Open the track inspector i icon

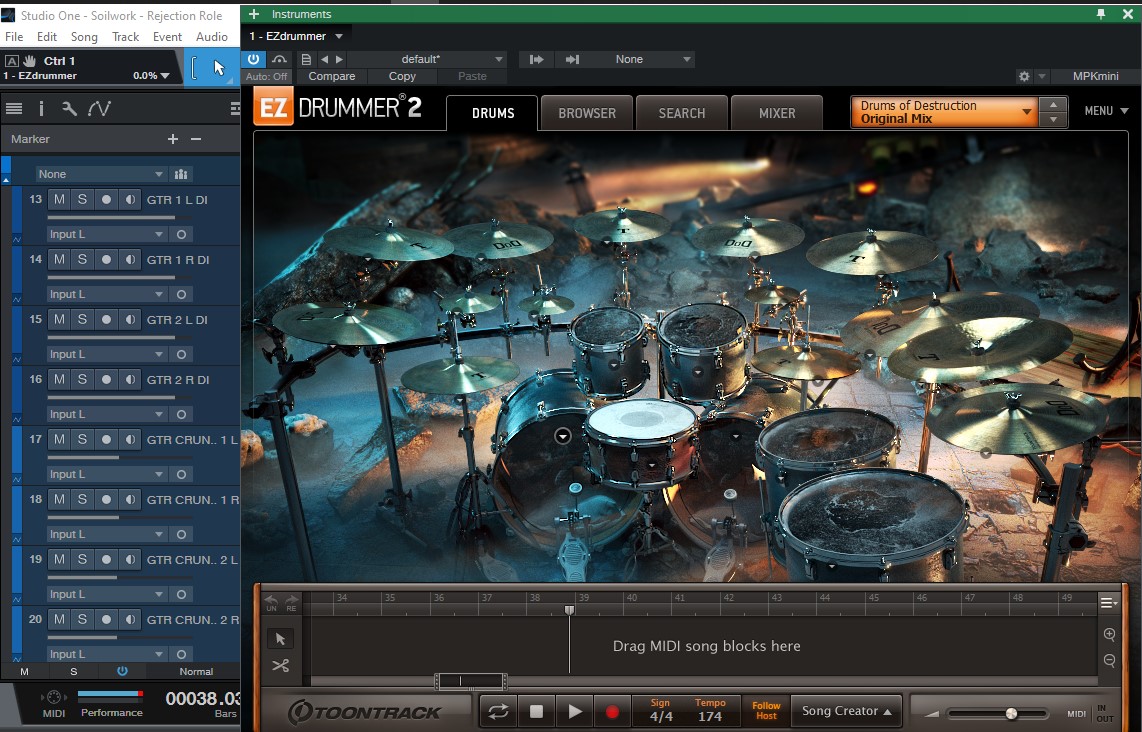pos(41,109)
